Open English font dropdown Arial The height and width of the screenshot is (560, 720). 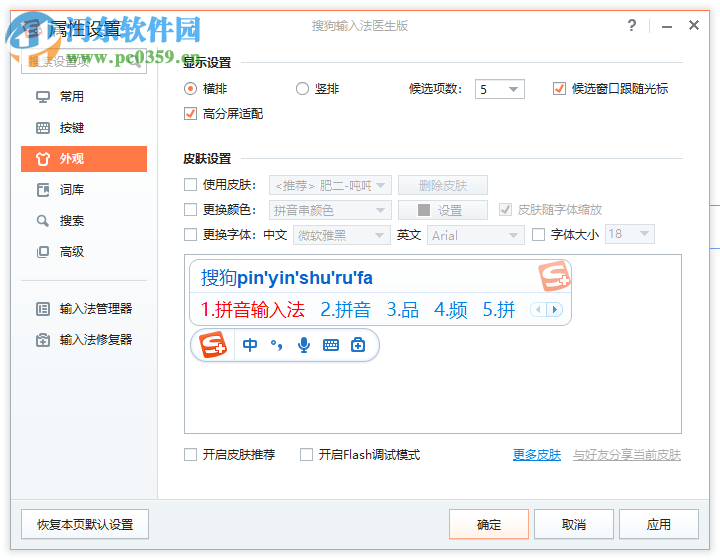point(475,235)
